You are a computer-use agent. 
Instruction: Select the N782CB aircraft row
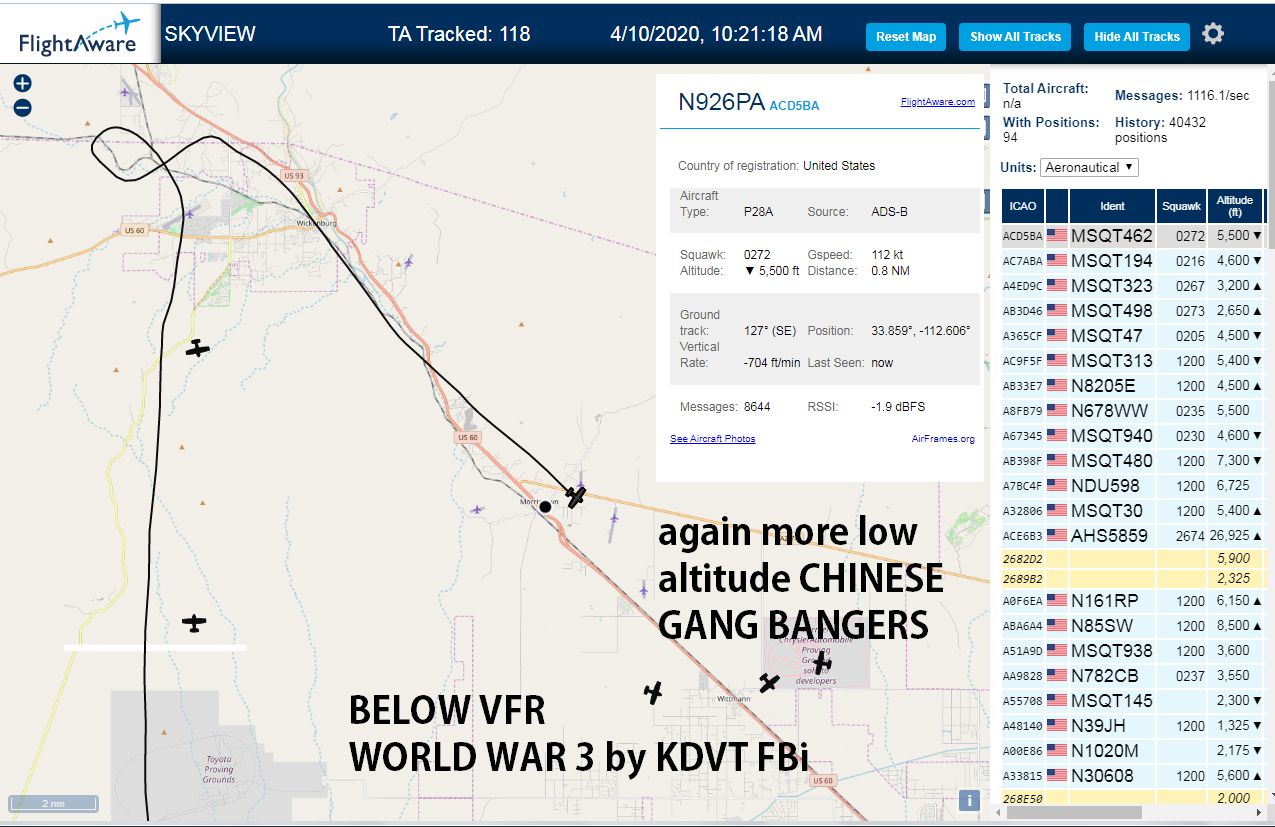pyautogui.click(x=1134, y=676)
